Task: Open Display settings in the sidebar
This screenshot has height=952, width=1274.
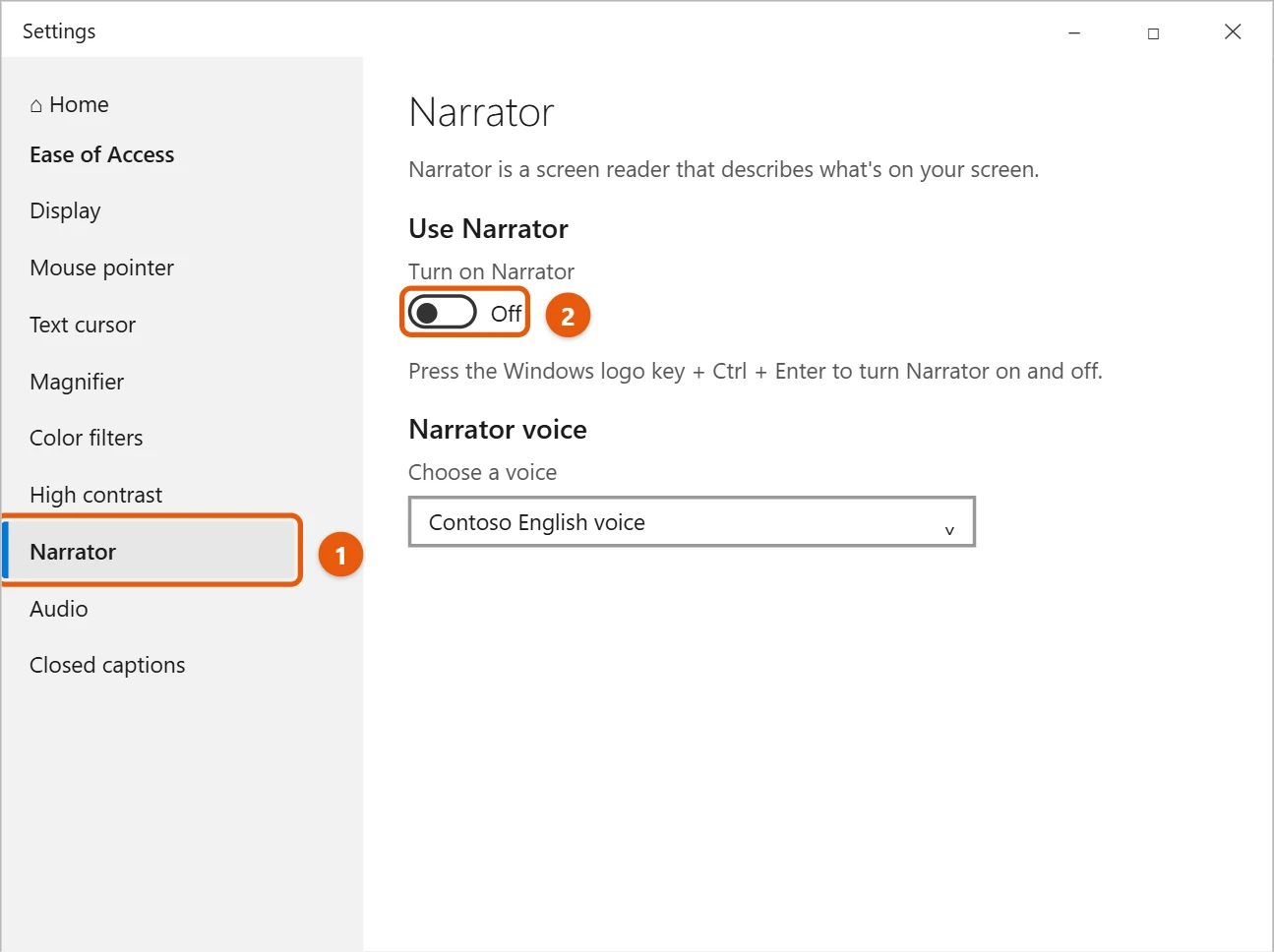Action: (x=65, y=211)
